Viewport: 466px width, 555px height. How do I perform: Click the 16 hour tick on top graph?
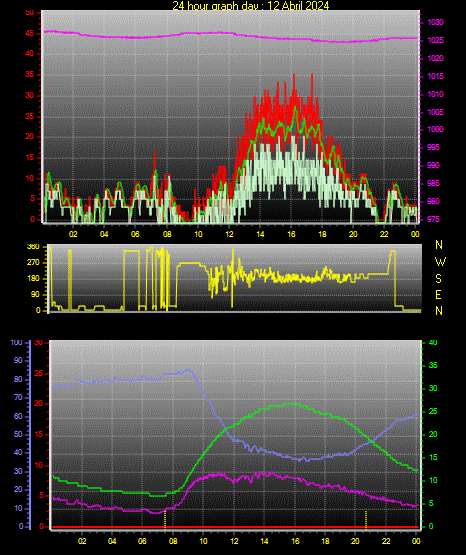[291, 234]
